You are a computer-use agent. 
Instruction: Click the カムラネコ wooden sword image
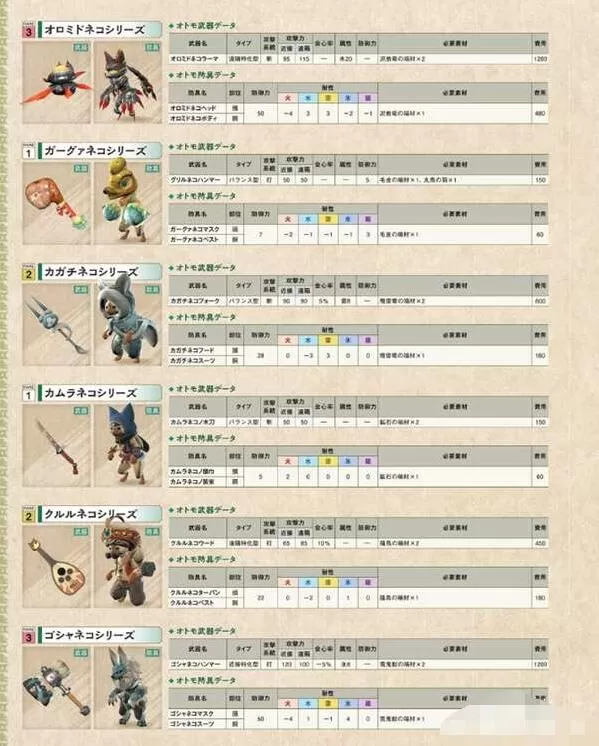[56, 446]
